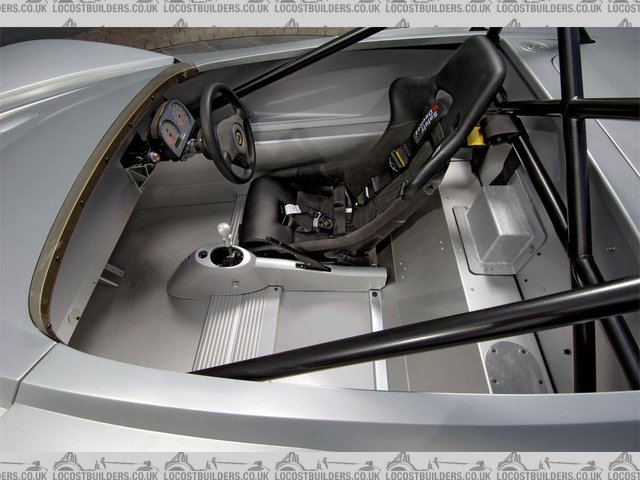
Task: Click the silver gear shift knob
Action: 225,233
